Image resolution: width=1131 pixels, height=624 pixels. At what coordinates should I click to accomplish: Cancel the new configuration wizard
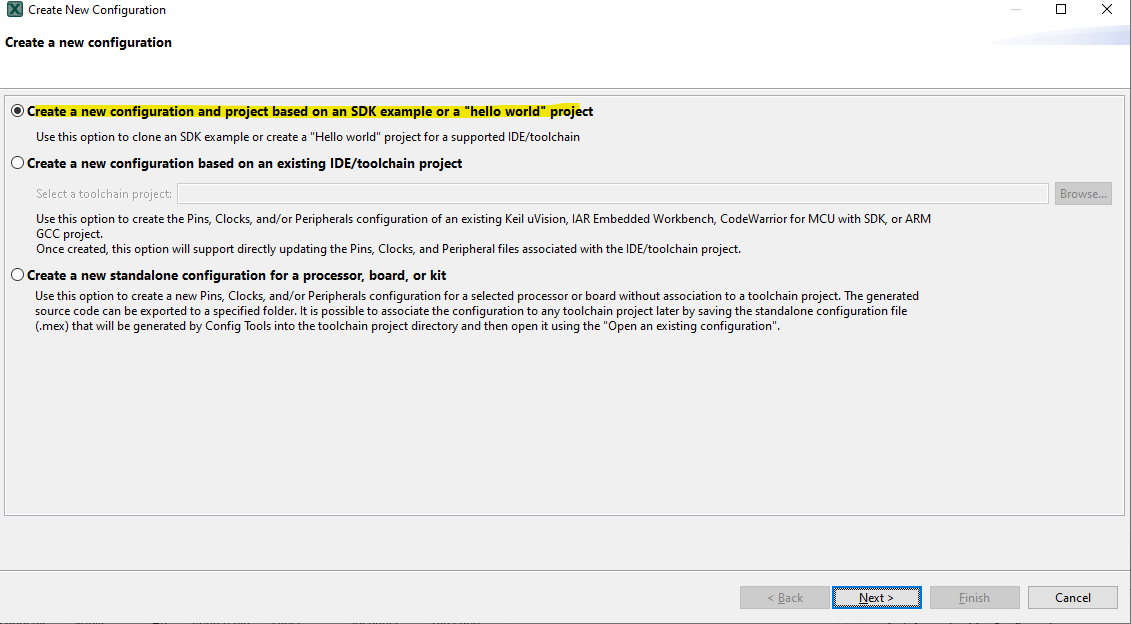[1073, 598]
